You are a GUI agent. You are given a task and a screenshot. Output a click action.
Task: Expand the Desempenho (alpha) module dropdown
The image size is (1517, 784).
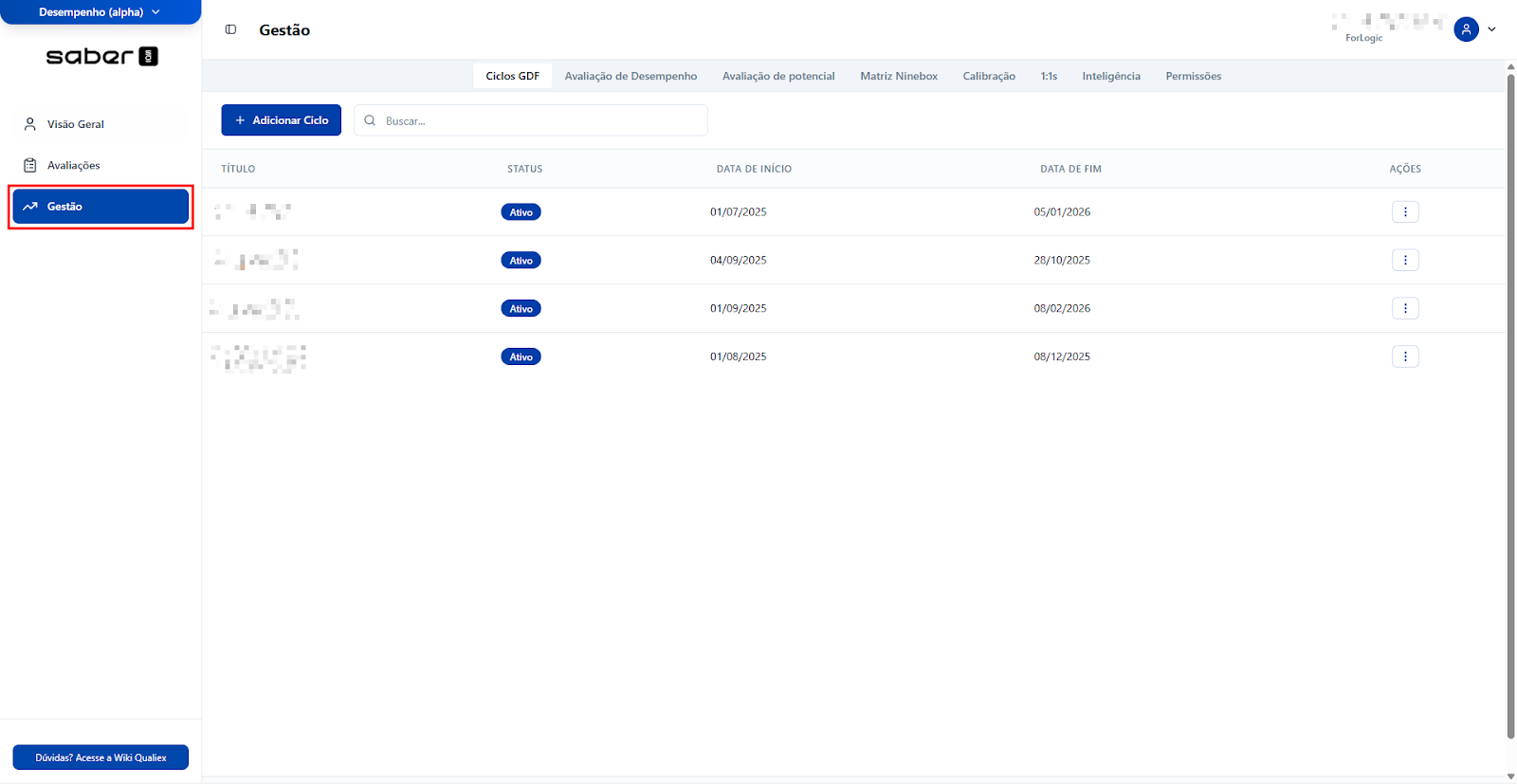[x=100, y=12]
